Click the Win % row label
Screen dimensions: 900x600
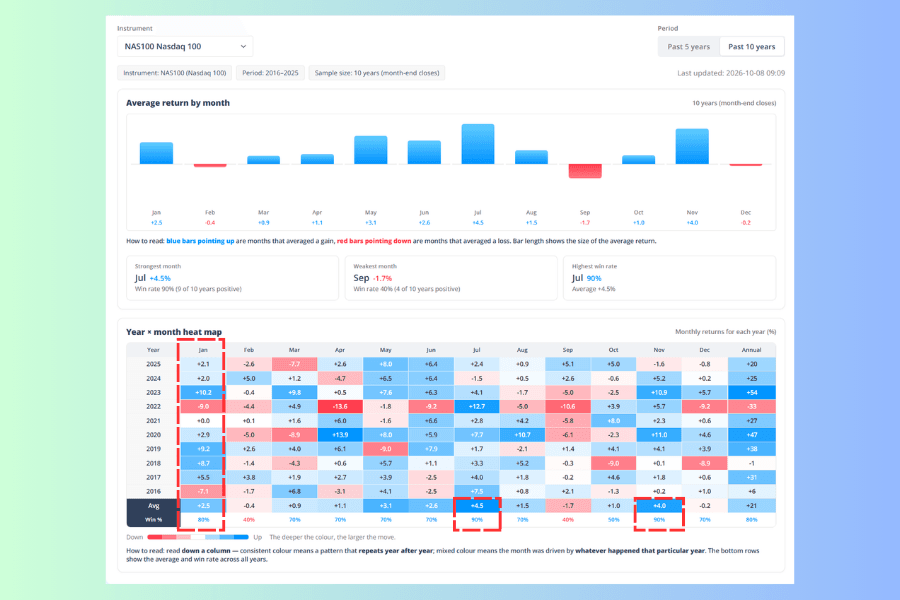coord(153,520)
